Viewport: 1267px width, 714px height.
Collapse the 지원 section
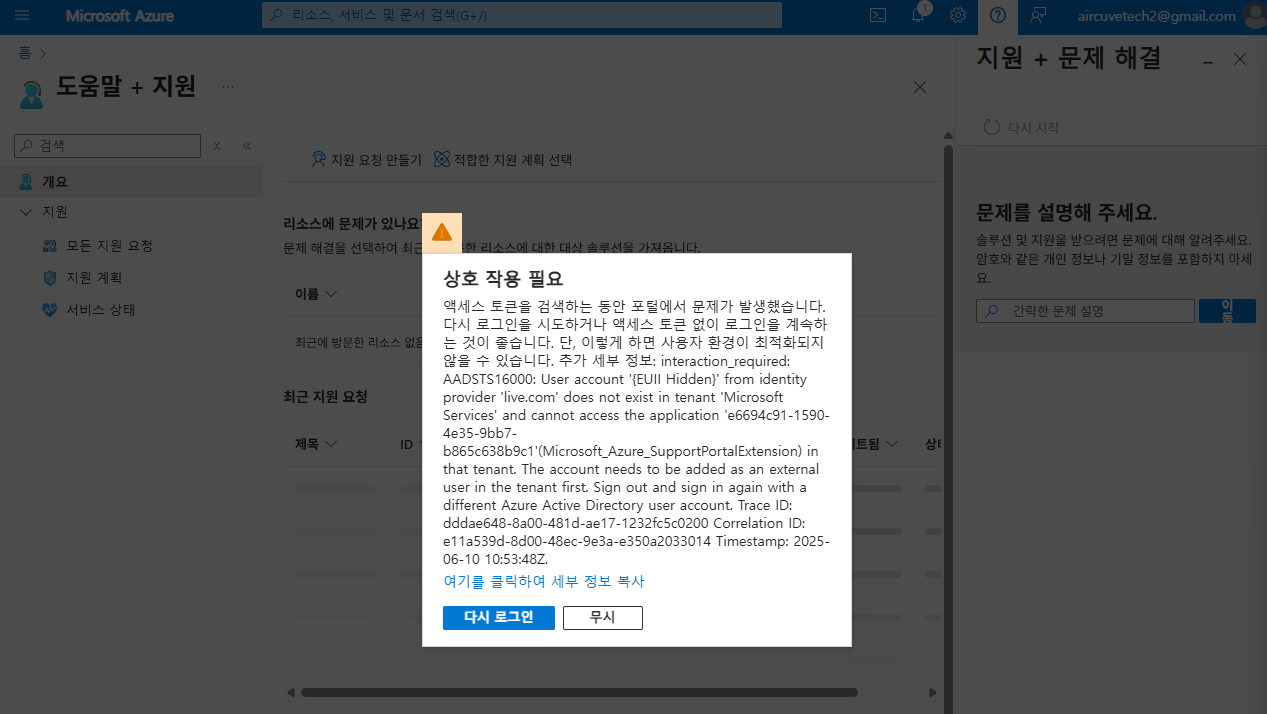pos(26,212)
